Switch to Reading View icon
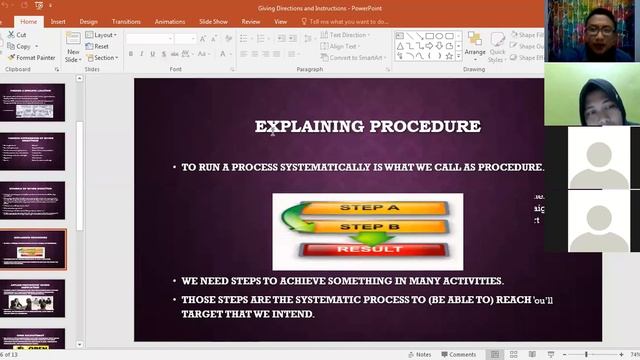 [x=532, y=354]
